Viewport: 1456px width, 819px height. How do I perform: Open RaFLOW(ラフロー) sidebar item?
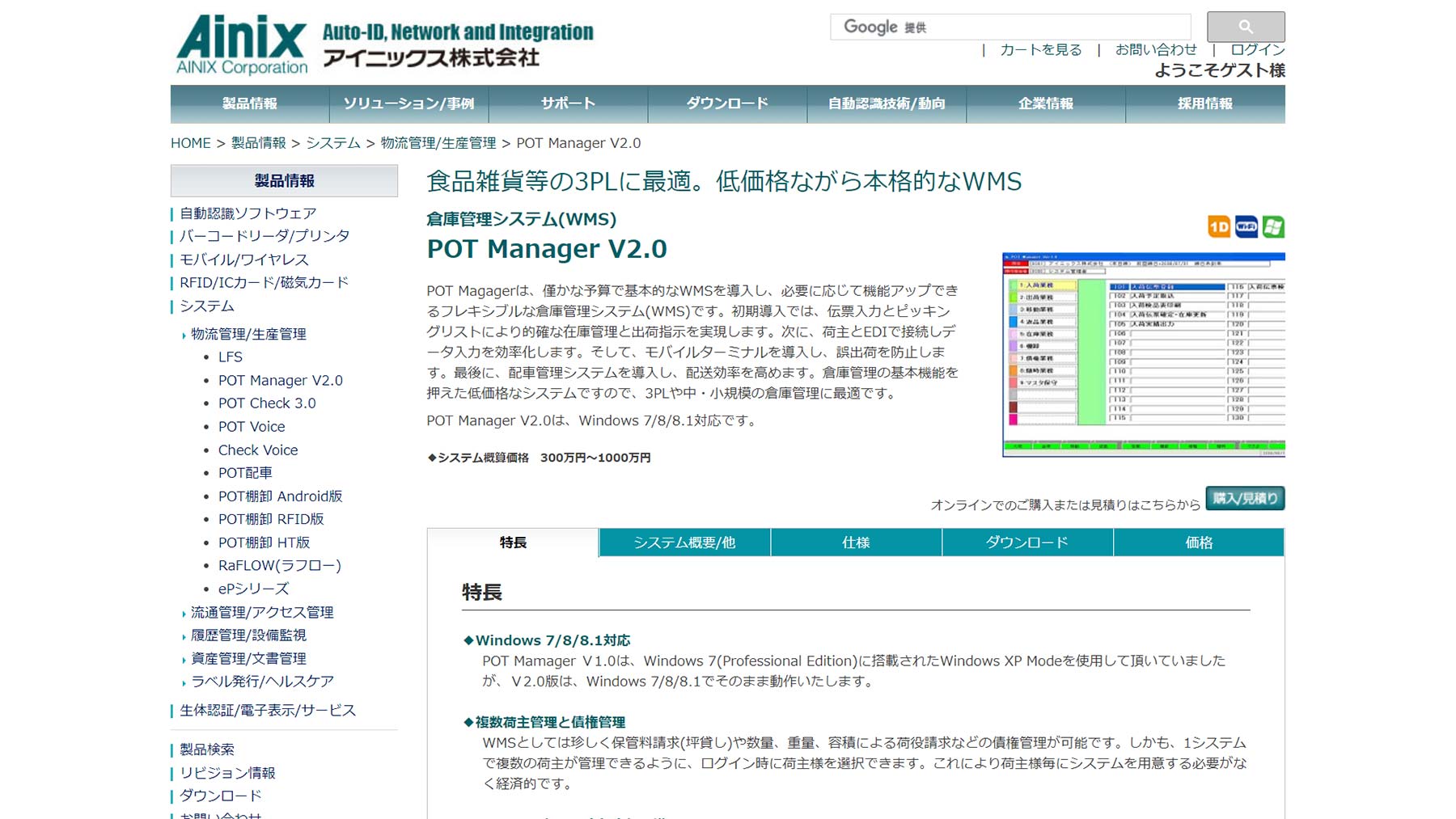pyautogui.click(x=280, y=566)
